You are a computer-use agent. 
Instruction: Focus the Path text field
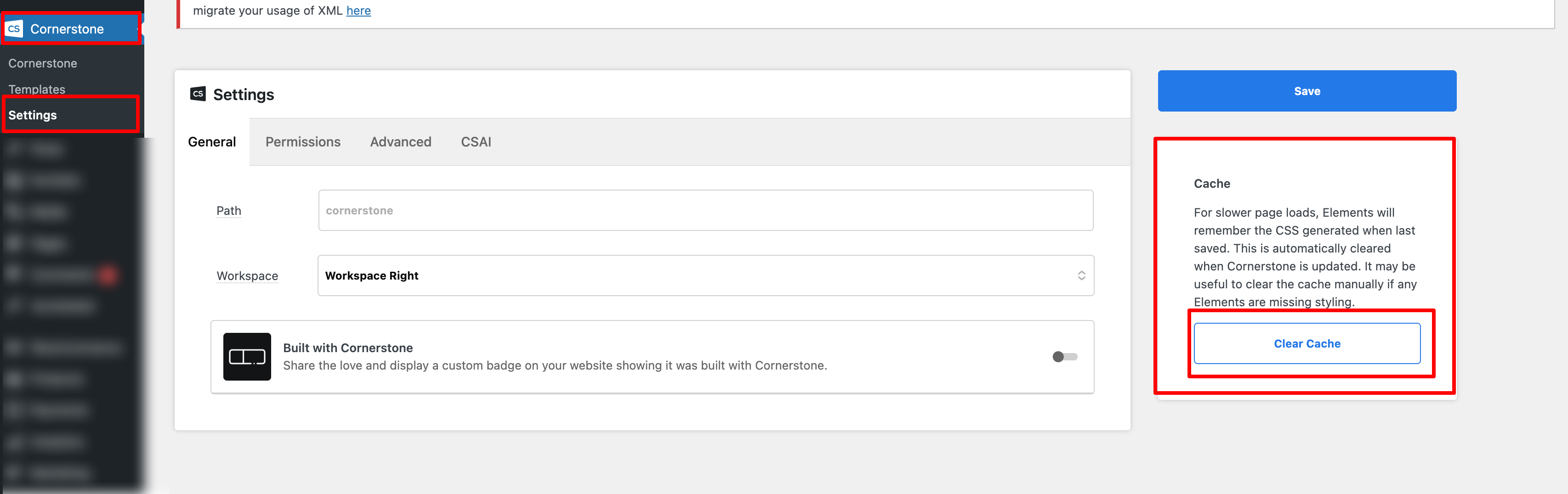[705, 210]
